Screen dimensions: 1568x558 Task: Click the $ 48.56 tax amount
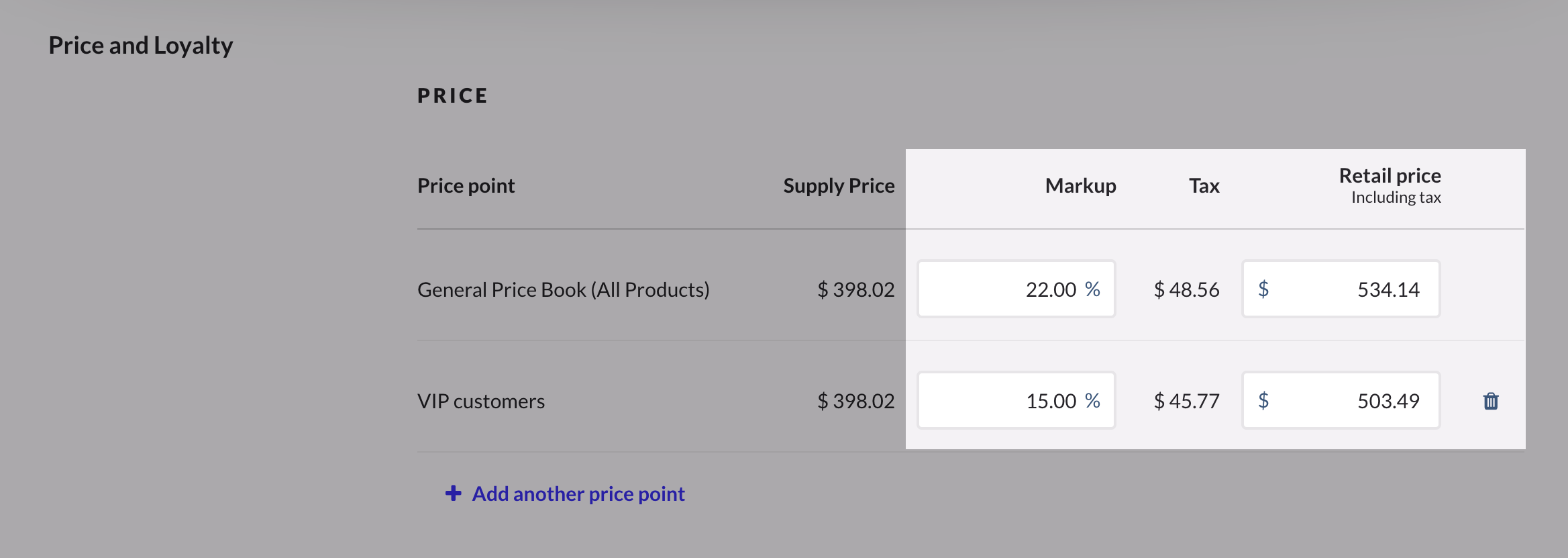[x=1186, y=289]
